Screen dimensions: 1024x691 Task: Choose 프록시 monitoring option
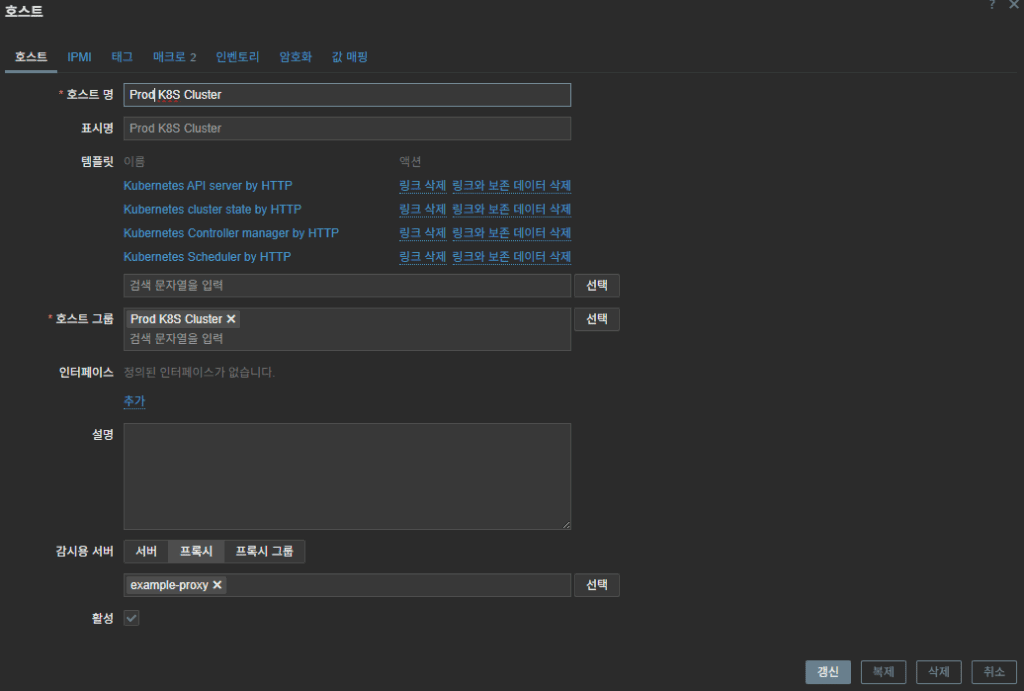tap(196, 551)
